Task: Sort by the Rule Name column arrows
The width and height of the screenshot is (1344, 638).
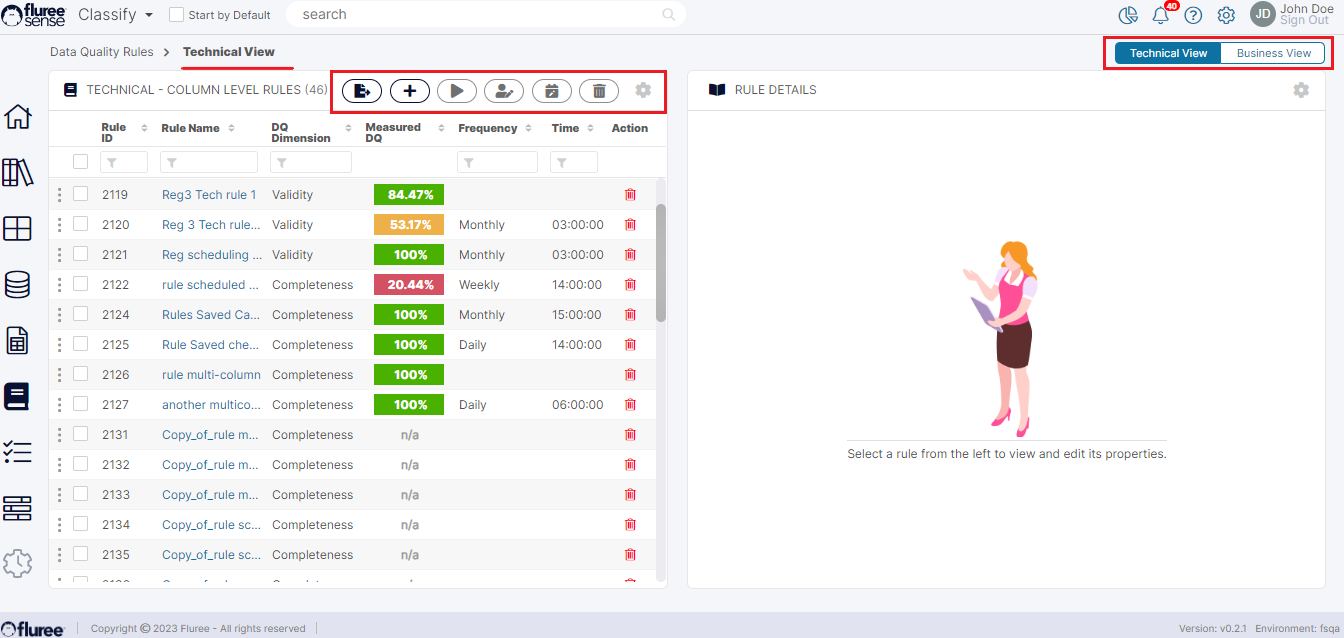Action: 231,128
